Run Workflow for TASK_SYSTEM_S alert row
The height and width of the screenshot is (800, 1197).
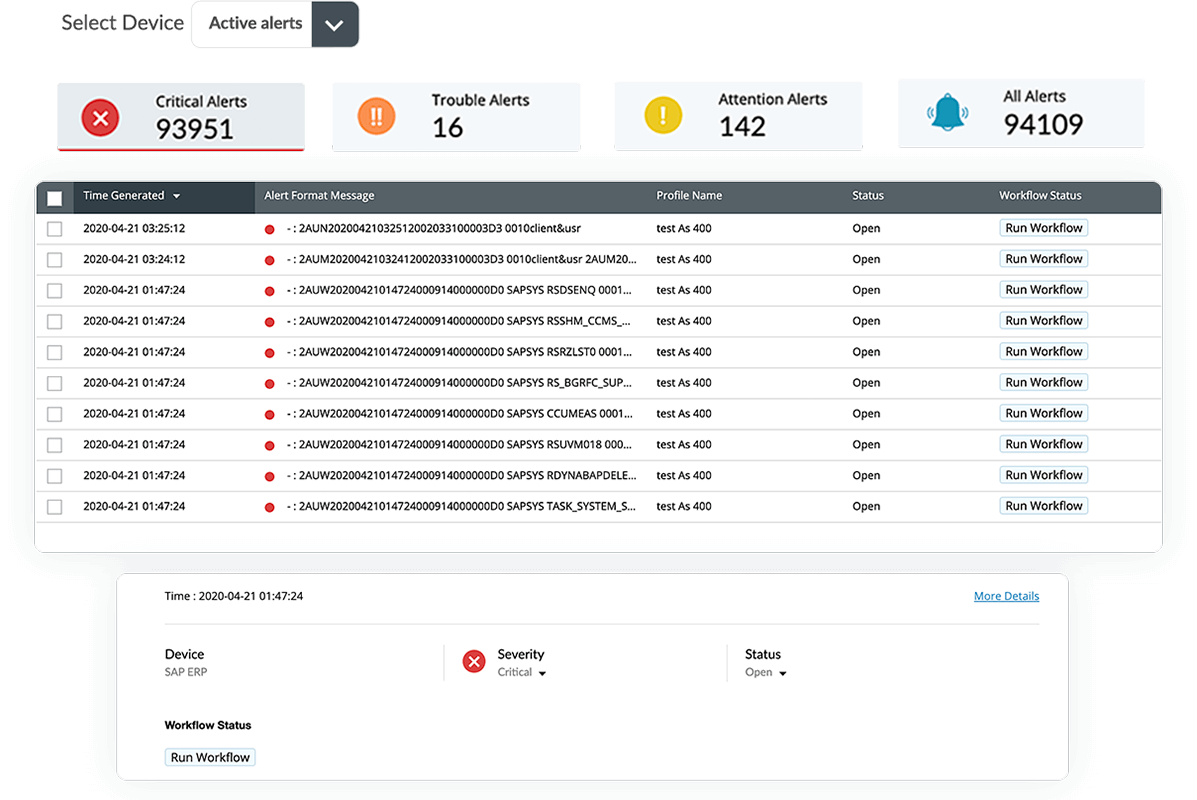point(1044,505)
